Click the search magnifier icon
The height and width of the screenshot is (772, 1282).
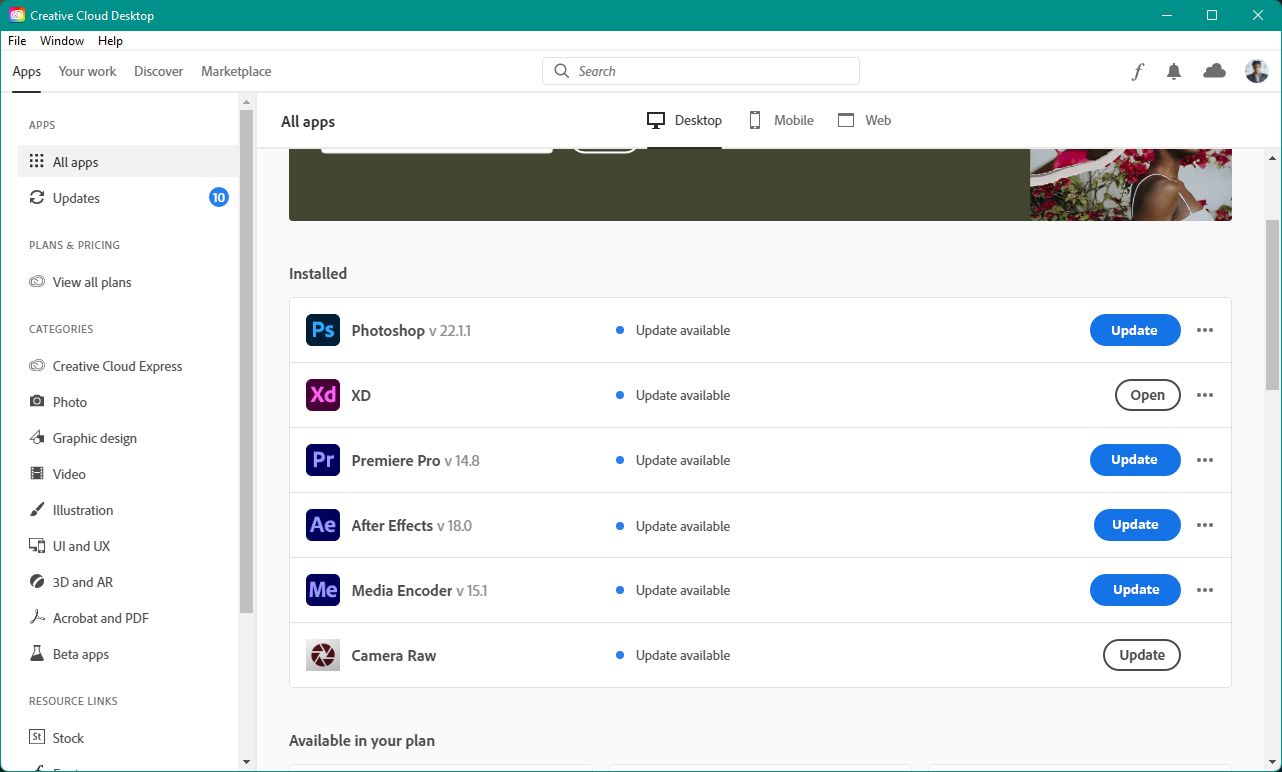[562, 71]
